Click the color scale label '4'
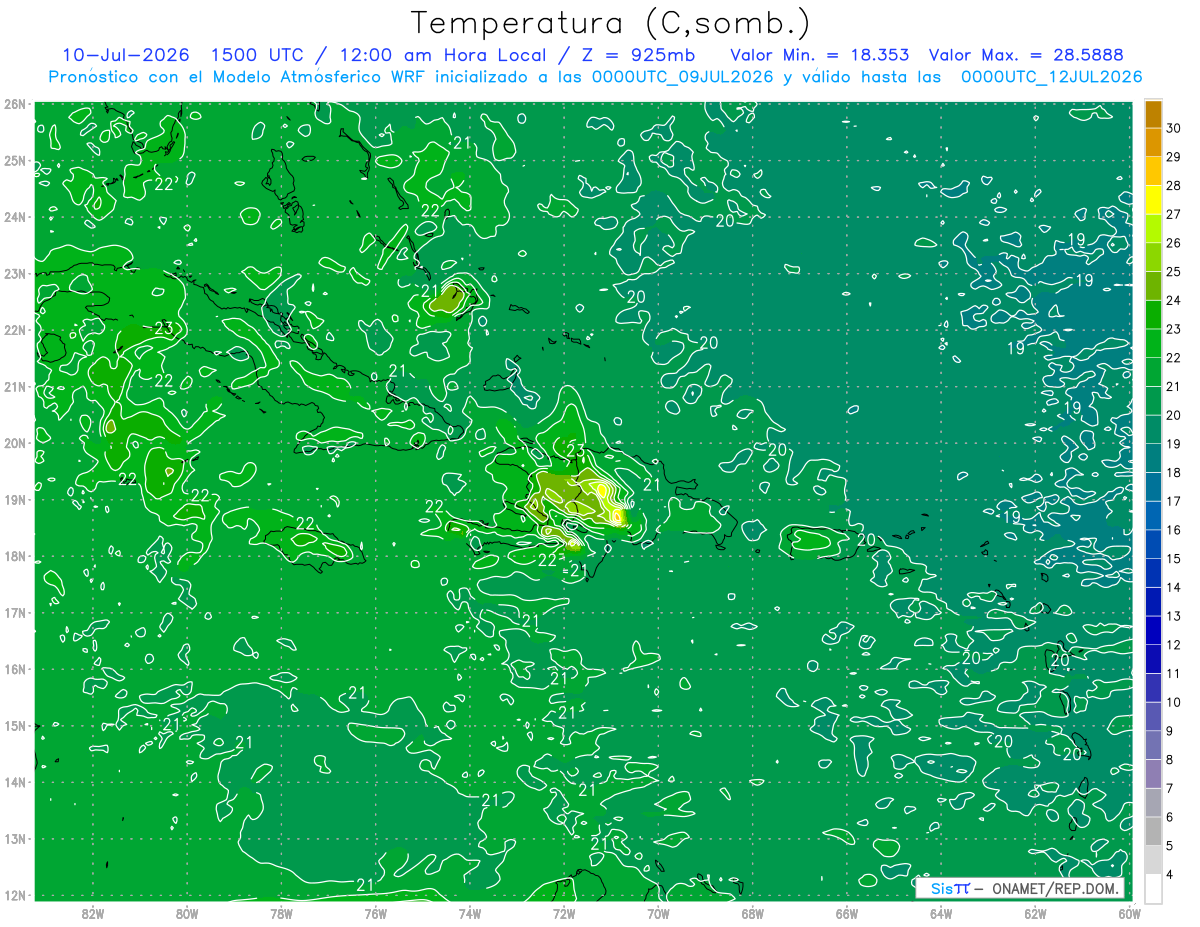 pos(1170,875)
